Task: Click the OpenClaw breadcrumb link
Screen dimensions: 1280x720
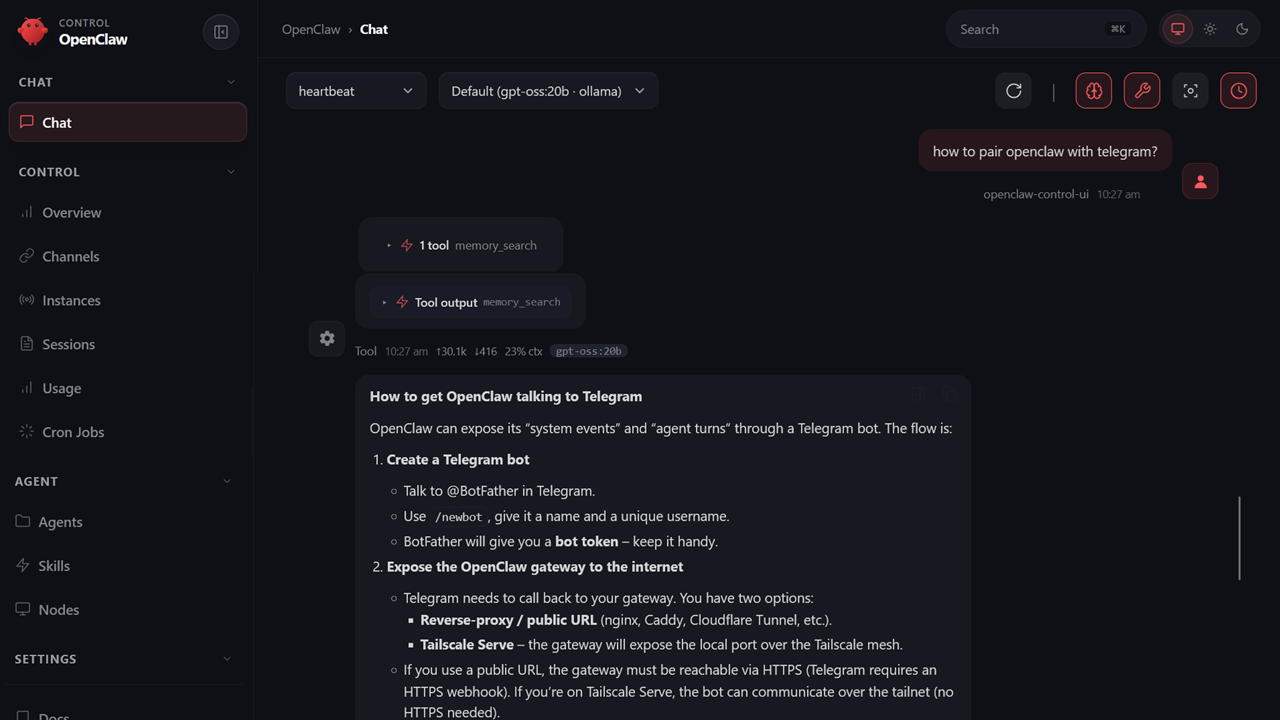Action: pyautogui.click(x=311, y=29)
